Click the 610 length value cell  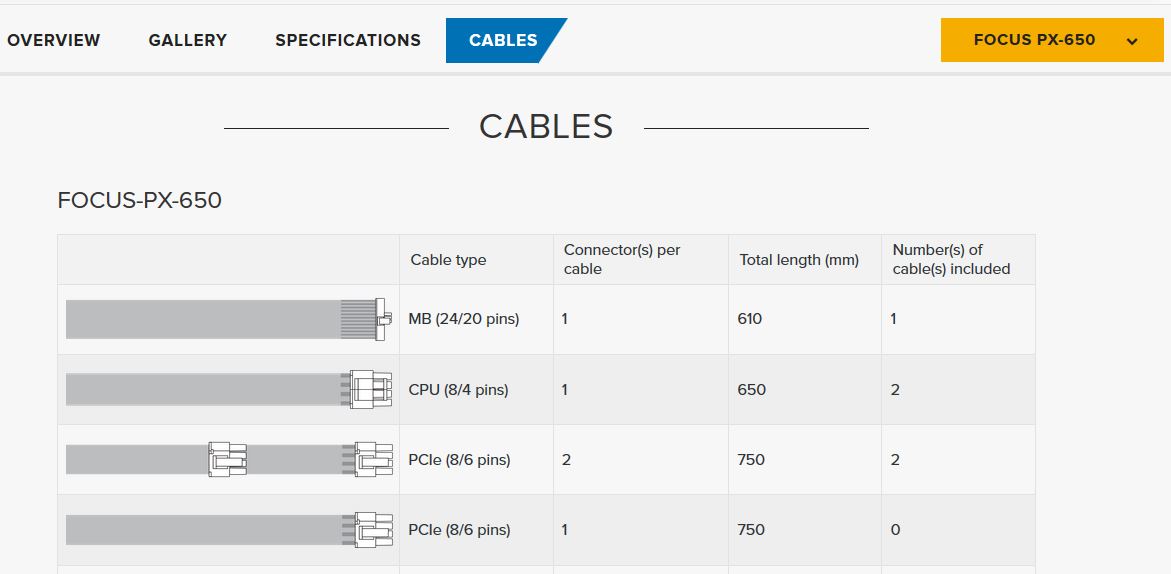coord(750,319)
